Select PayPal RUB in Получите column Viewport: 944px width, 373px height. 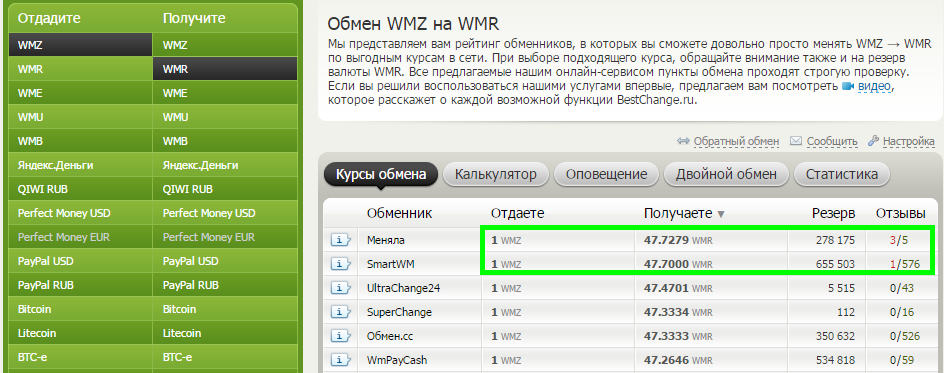(x=225, y=285)
